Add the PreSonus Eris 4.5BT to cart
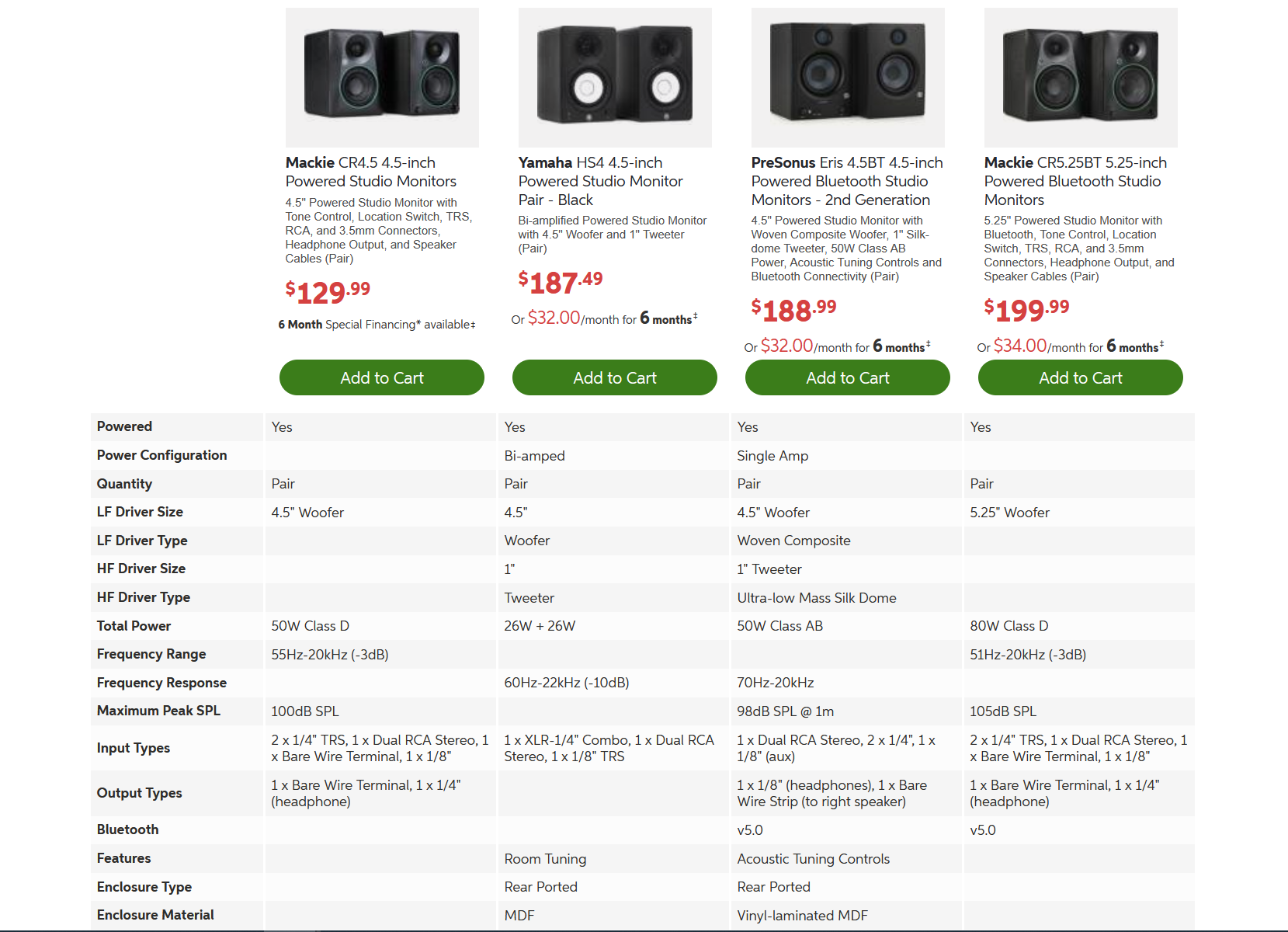The width and height of the screenshot is (1288, 932). 848,377
